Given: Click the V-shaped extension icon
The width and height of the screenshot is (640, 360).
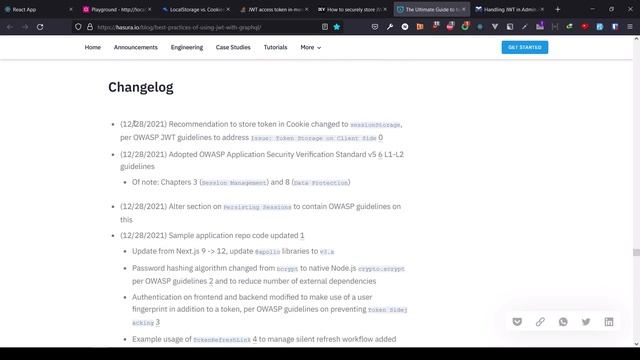Looking at the screenshot, I should [495, 27].
